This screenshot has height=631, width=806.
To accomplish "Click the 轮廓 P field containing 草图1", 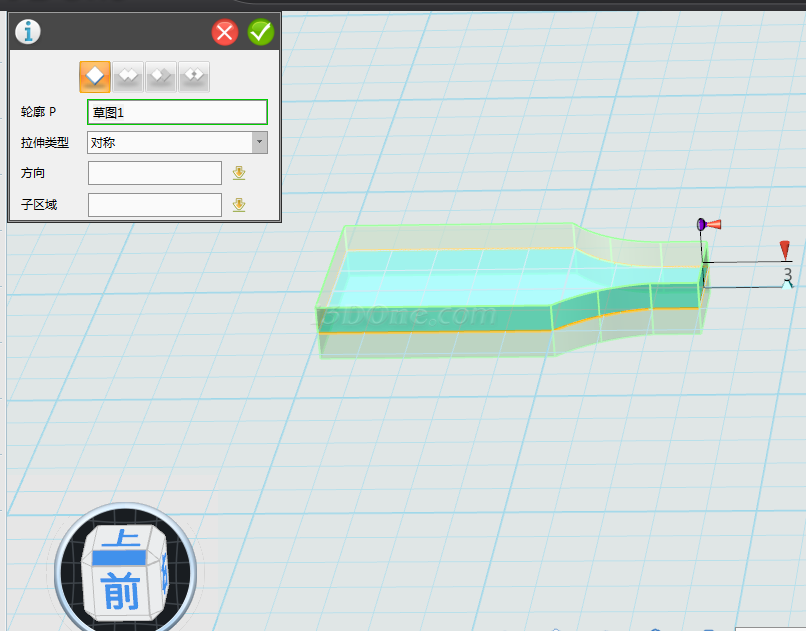I will (177, 112).
